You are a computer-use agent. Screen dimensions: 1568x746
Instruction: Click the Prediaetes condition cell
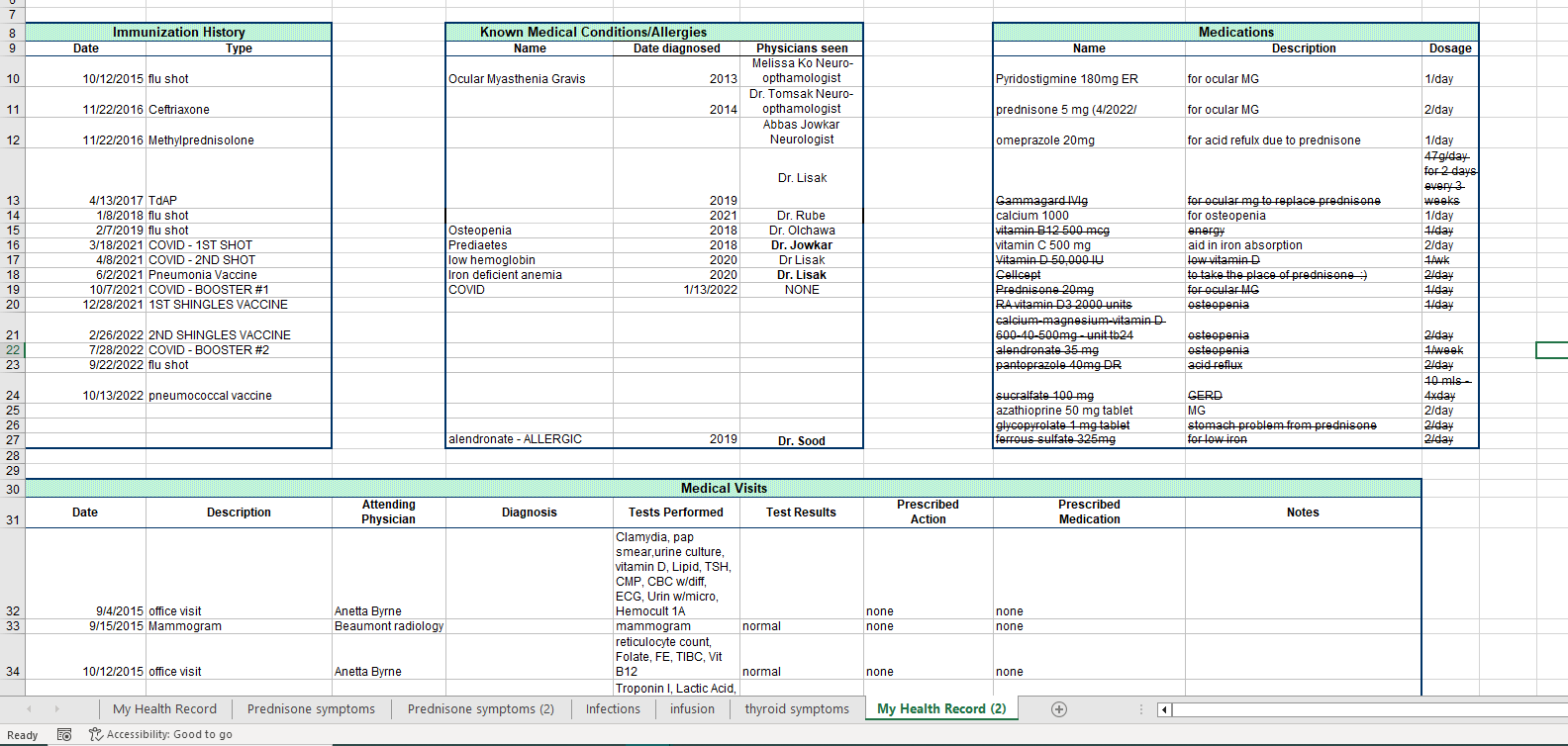530,244
